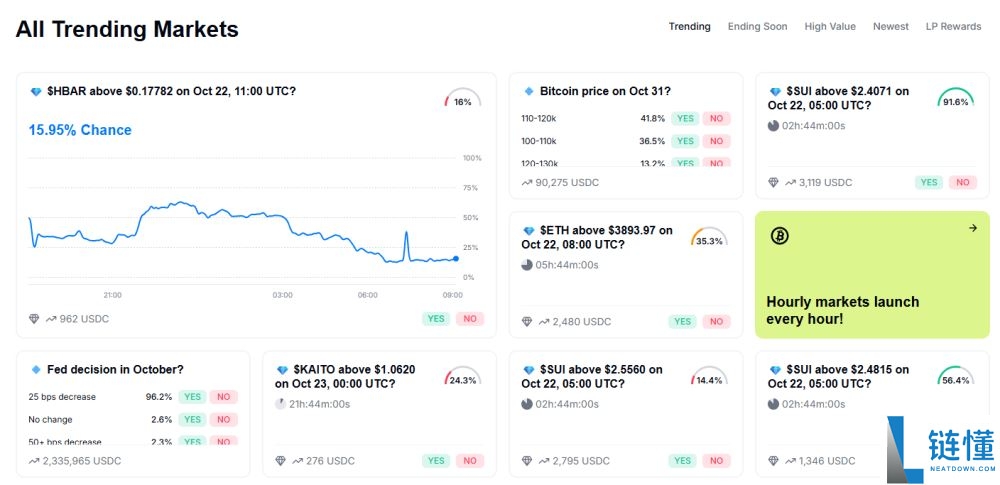Click the timer icon on the ETH card

click(x=527, y=265)
